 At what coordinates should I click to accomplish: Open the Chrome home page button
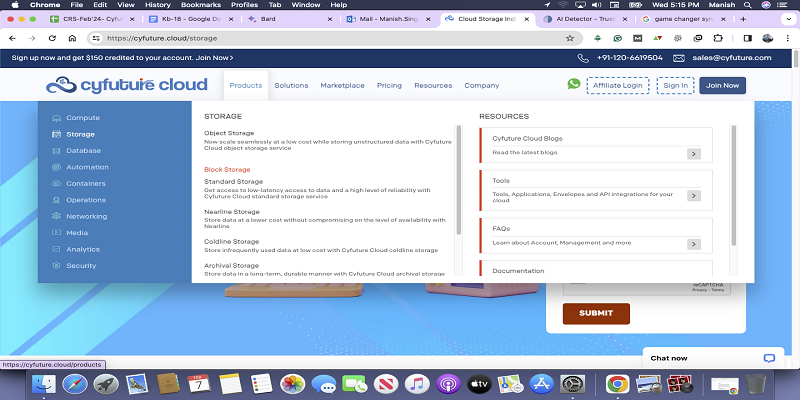pyautogui.click(x=72, y=38)
